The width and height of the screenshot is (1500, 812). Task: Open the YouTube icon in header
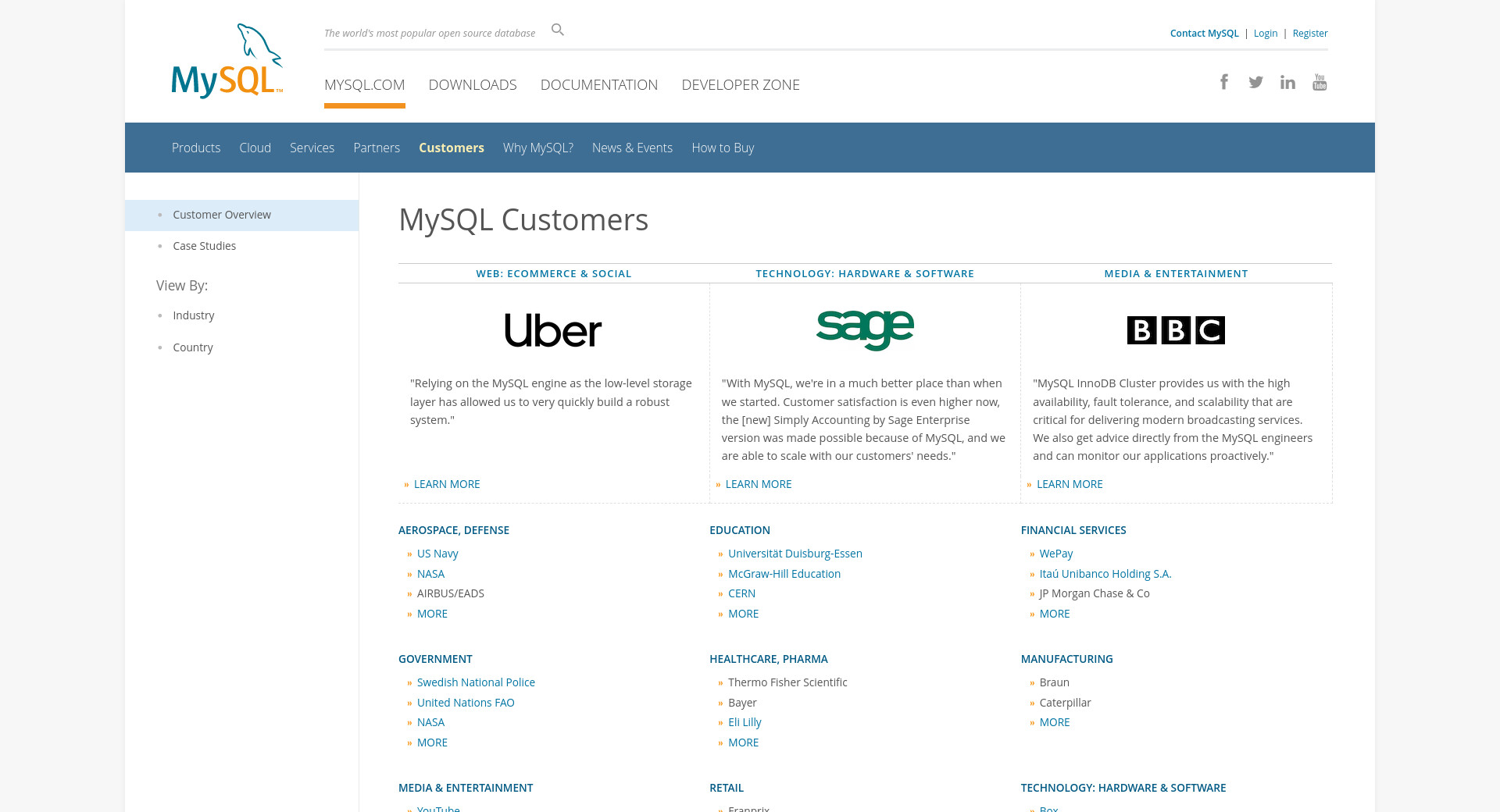(1320, 82)
